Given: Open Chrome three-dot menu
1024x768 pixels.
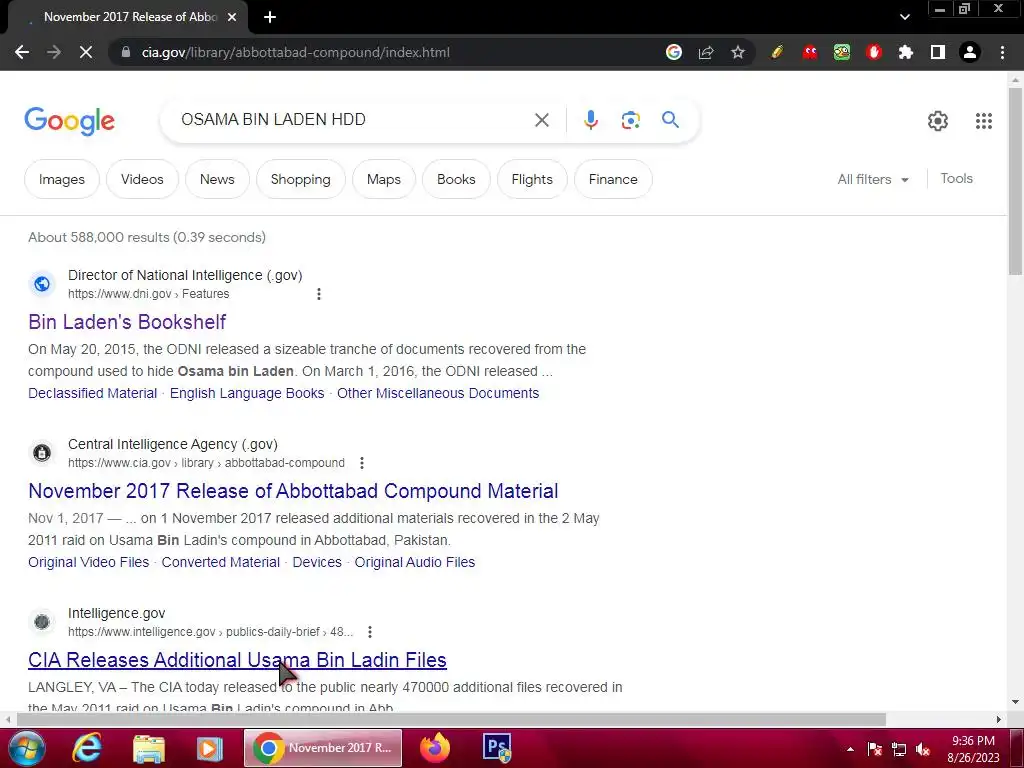Looking at the screenshot, I should click(x=1002, y=52).
